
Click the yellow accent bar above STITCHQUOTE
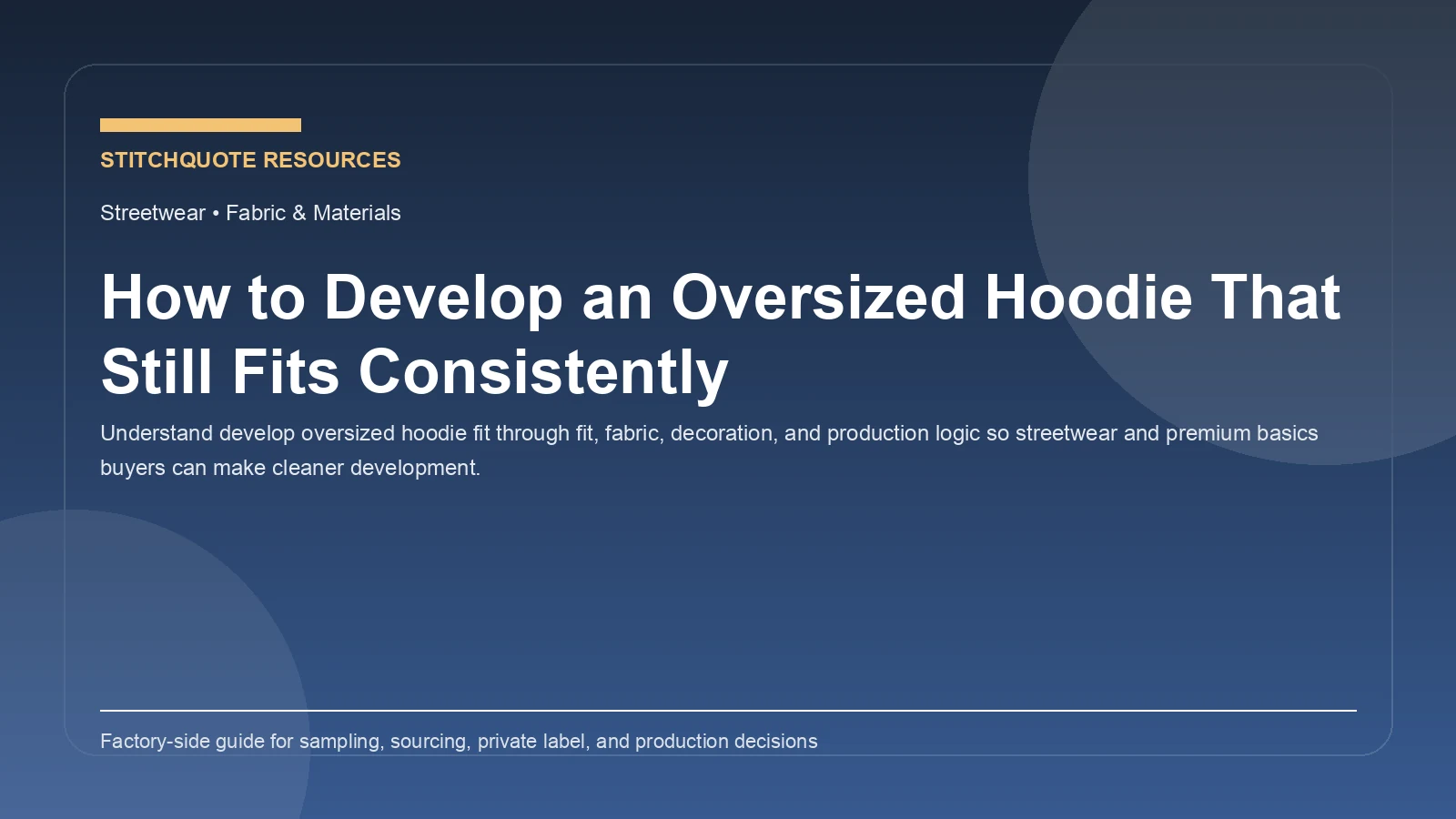pos(200,124)
